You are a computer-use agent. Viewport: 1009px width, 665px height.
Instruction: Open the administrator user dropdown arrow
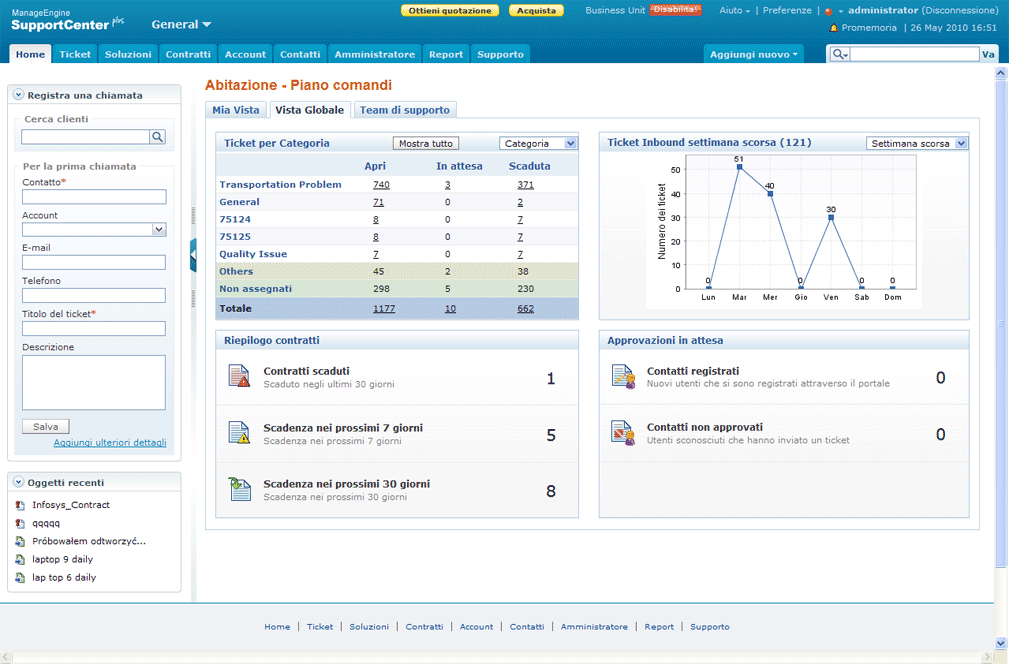pos(840,11)
